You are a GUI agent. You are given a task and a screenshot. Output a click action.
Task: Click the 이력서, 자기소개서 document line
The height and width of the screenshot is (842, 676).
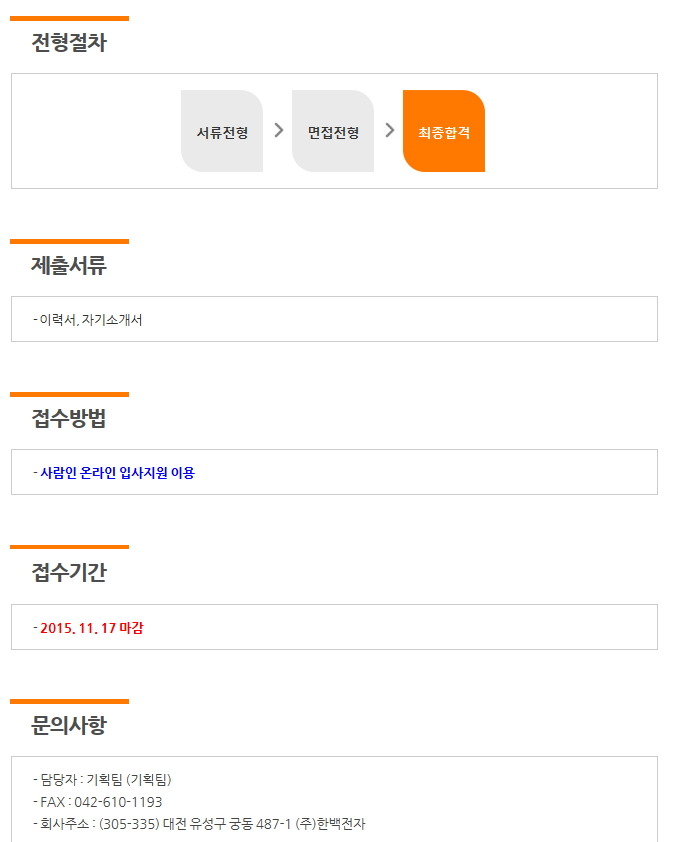[x=91, y=320]
